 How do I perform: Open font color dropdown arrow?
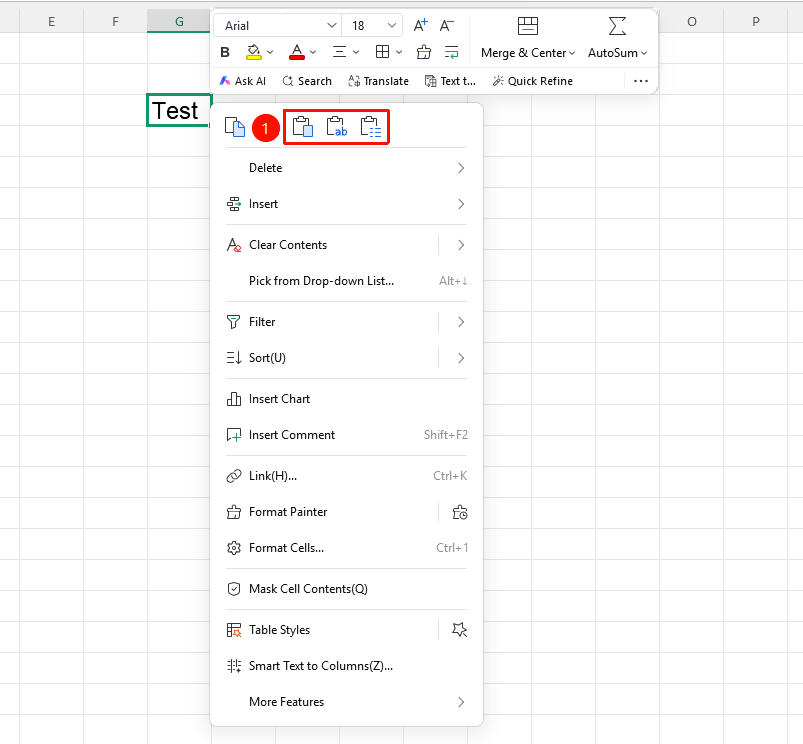point(313,52)
